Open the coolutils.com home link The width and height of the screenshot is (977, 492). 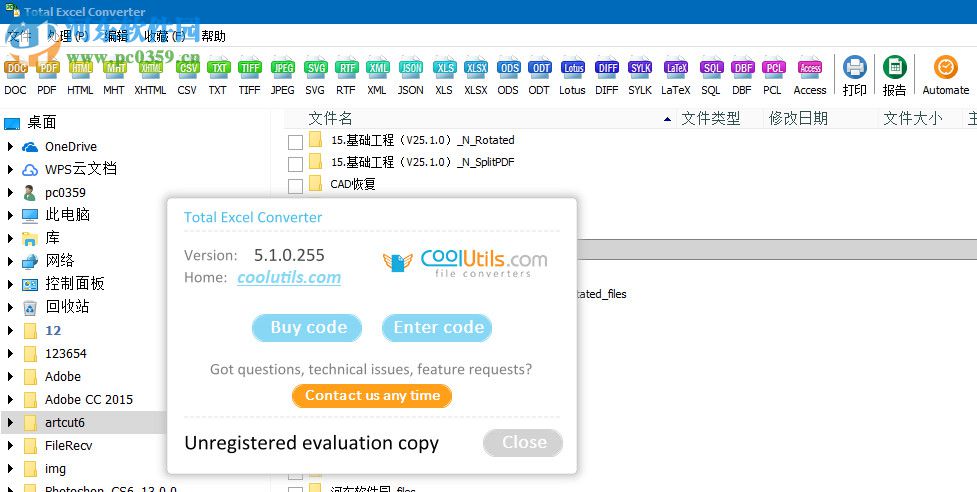click(x=289, y=278)
